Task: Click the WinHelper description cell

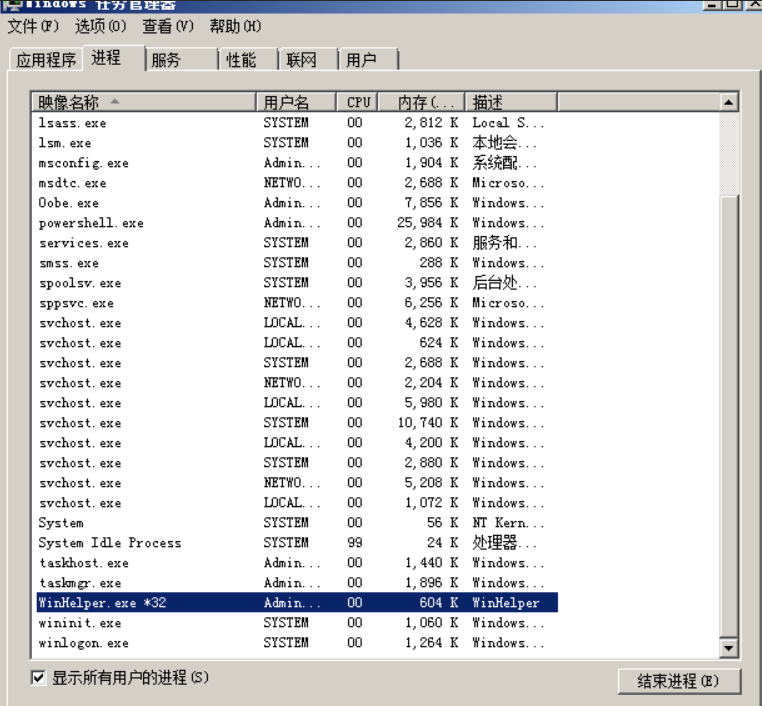Action: tap(506, 603)
